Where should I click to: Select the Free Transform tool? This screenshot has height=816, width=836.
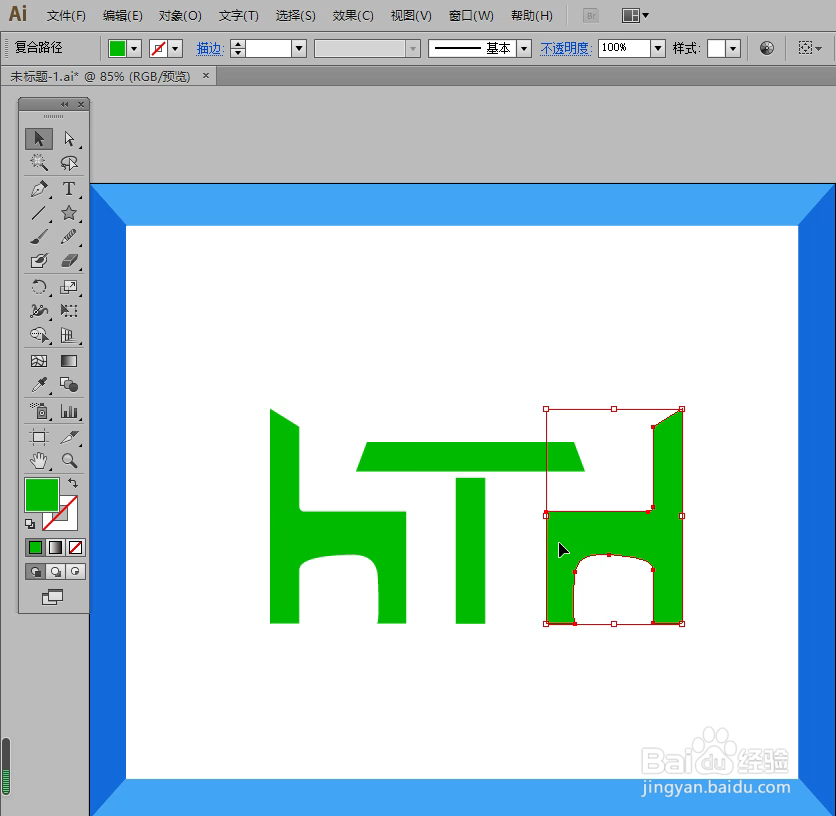pos(69,310)
